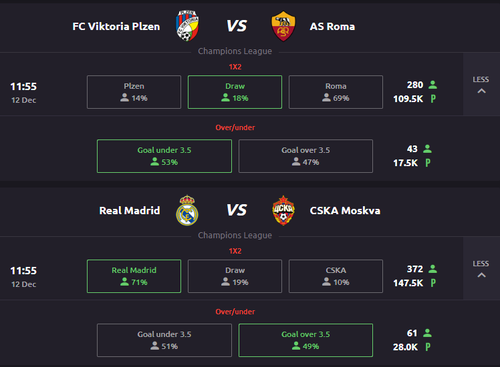This screenshot has height=367, width=500.
Task: Click green user icon beside 43 count
Action: 427,149
